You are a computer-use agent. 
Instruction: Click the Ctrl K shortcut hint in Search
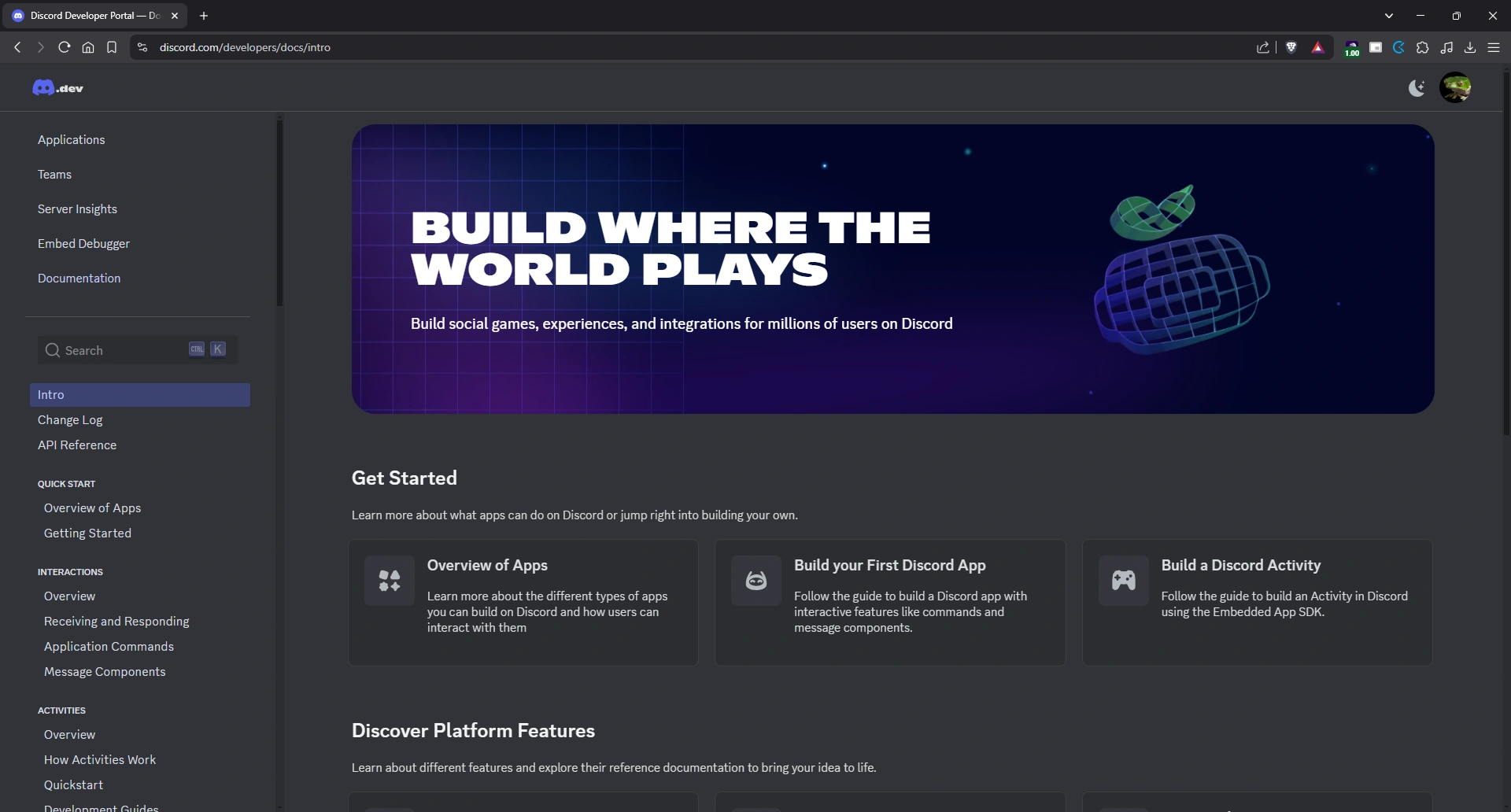(x=207, y=349)
